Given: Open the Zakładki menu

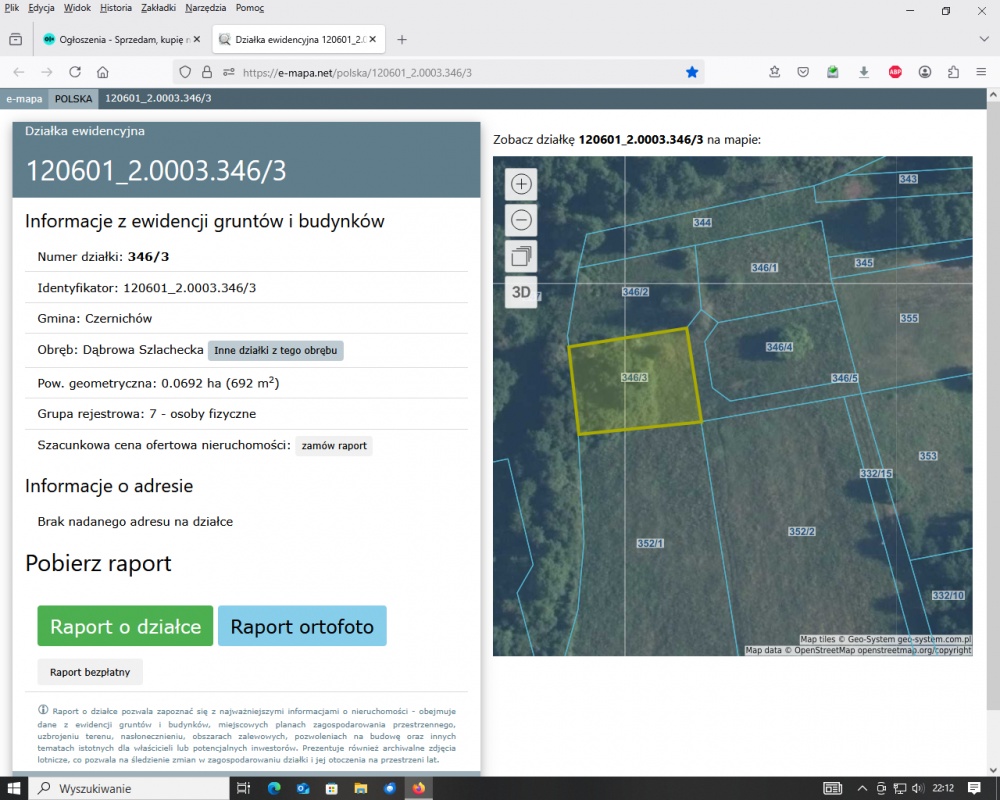Looking at the screenshot, I should click(x=159, y=7).
